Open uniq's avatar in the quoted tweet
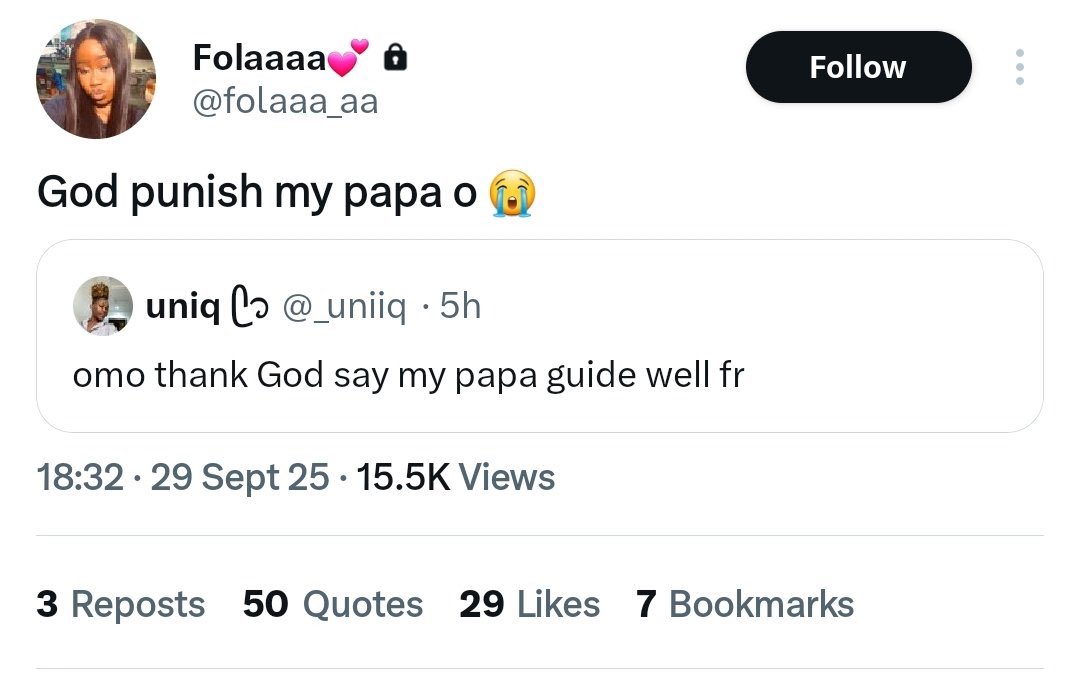Screen dimensions: 1079x694 [103, 306]
